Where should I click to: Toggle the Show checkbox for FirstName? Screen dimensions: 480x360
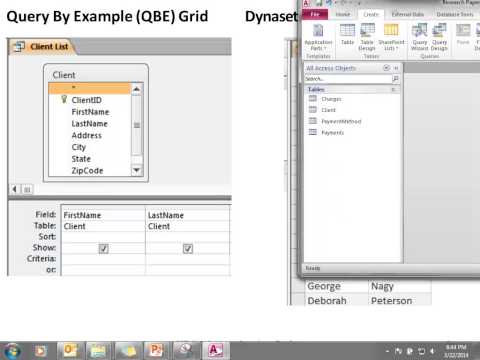click(x=103, y=249)
